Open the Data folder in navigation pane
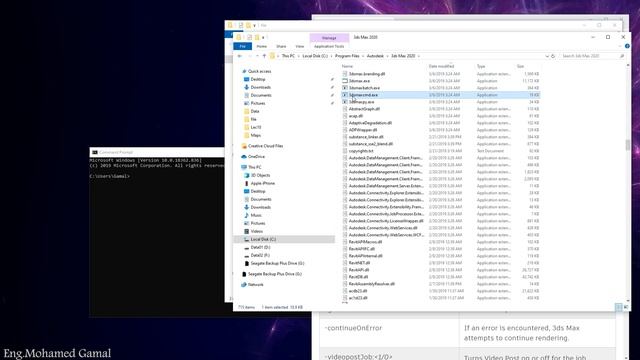This screenshot has height=360, width=640. coord(255,111)
